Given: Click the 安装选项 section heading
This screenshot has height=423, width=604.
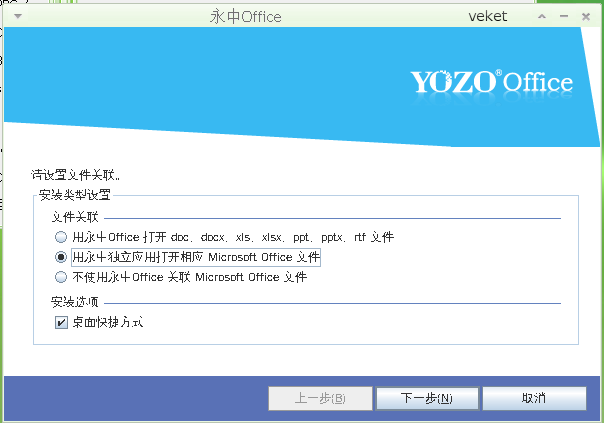Looking at the screenshot, I should click(75, 302).
